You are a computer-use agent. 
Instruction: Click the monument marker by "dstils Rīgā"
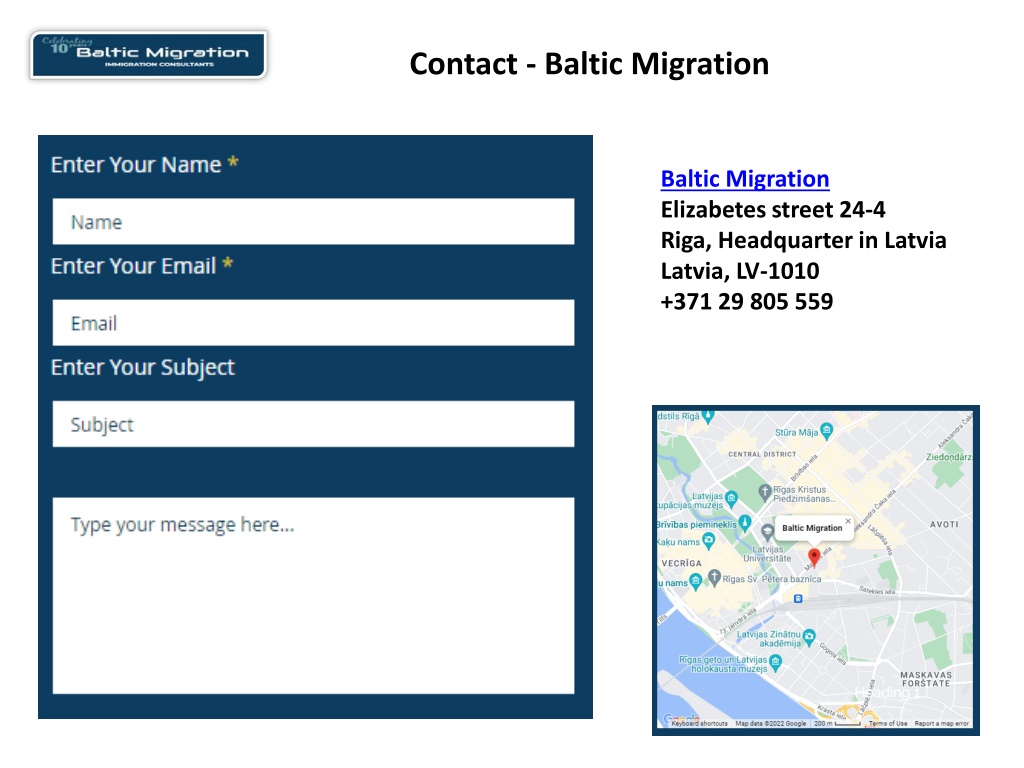point(708,417)
